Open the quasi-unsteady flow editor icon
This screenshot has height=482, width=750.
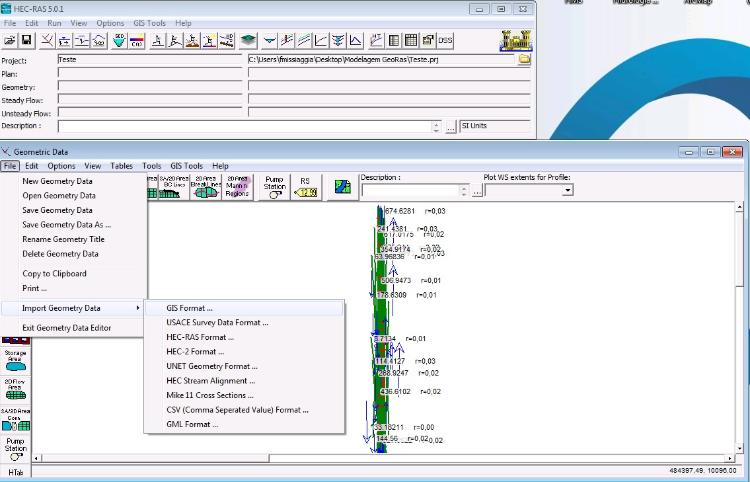(x=82, y=41)
